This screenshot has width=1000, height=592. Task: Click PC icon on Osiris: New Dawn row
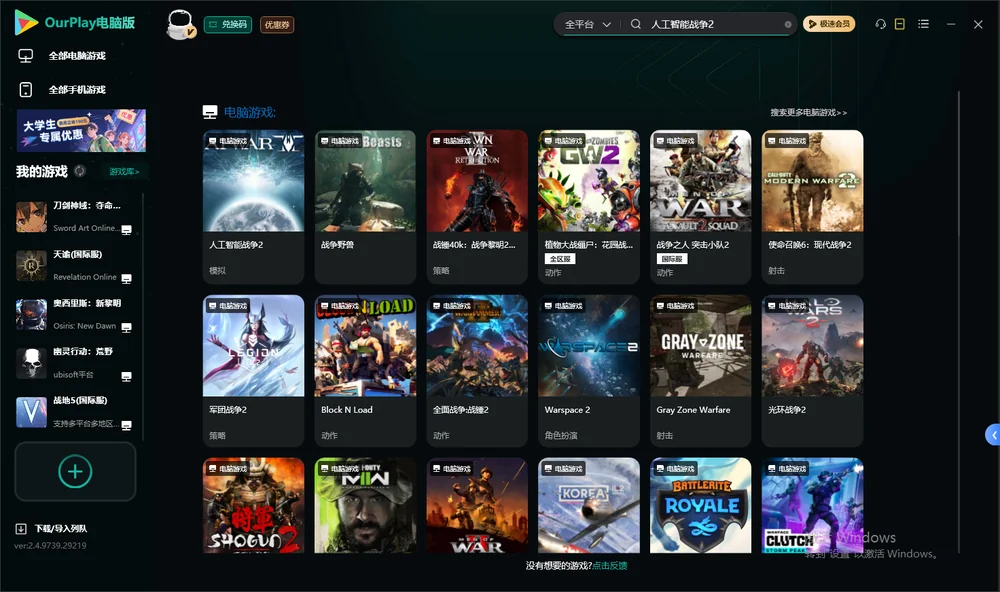click(126, 327)
